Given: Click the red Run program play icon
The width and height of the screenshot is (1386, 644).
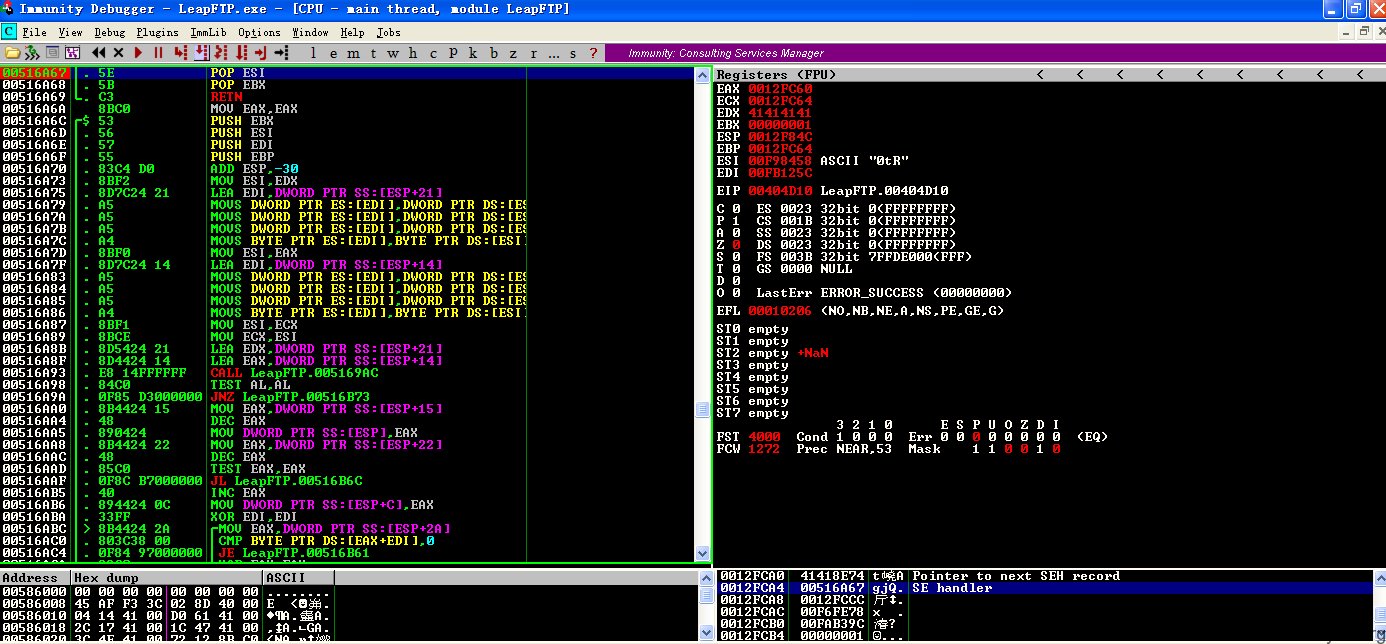Looking at the screenshot, I should coord(138,52).
